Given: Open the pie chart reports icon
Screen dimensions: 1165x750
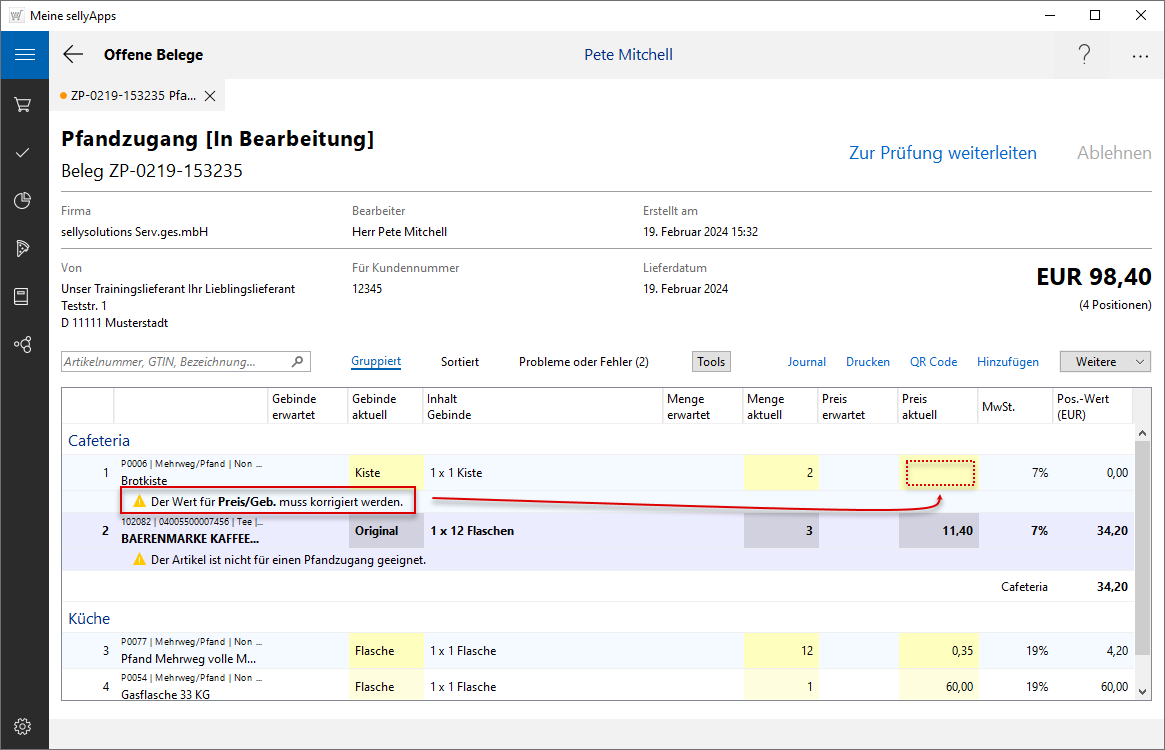Looking at the screenshot, I should [24, 201].
